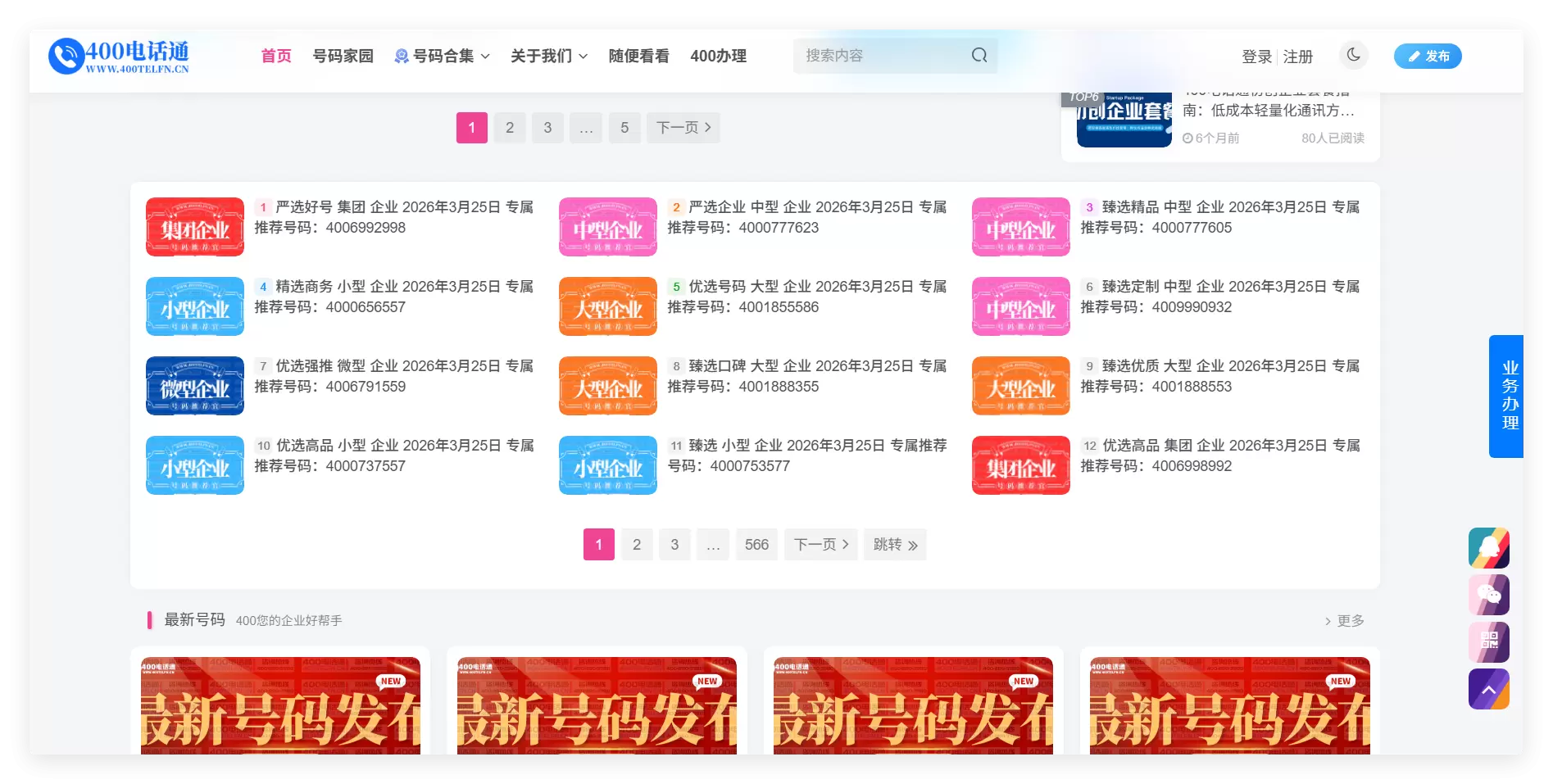This screenshot has width=1553, height=784.
Task: Click the 集团企业 red thumbnail for number 4006992998
Action: (195, 227)
